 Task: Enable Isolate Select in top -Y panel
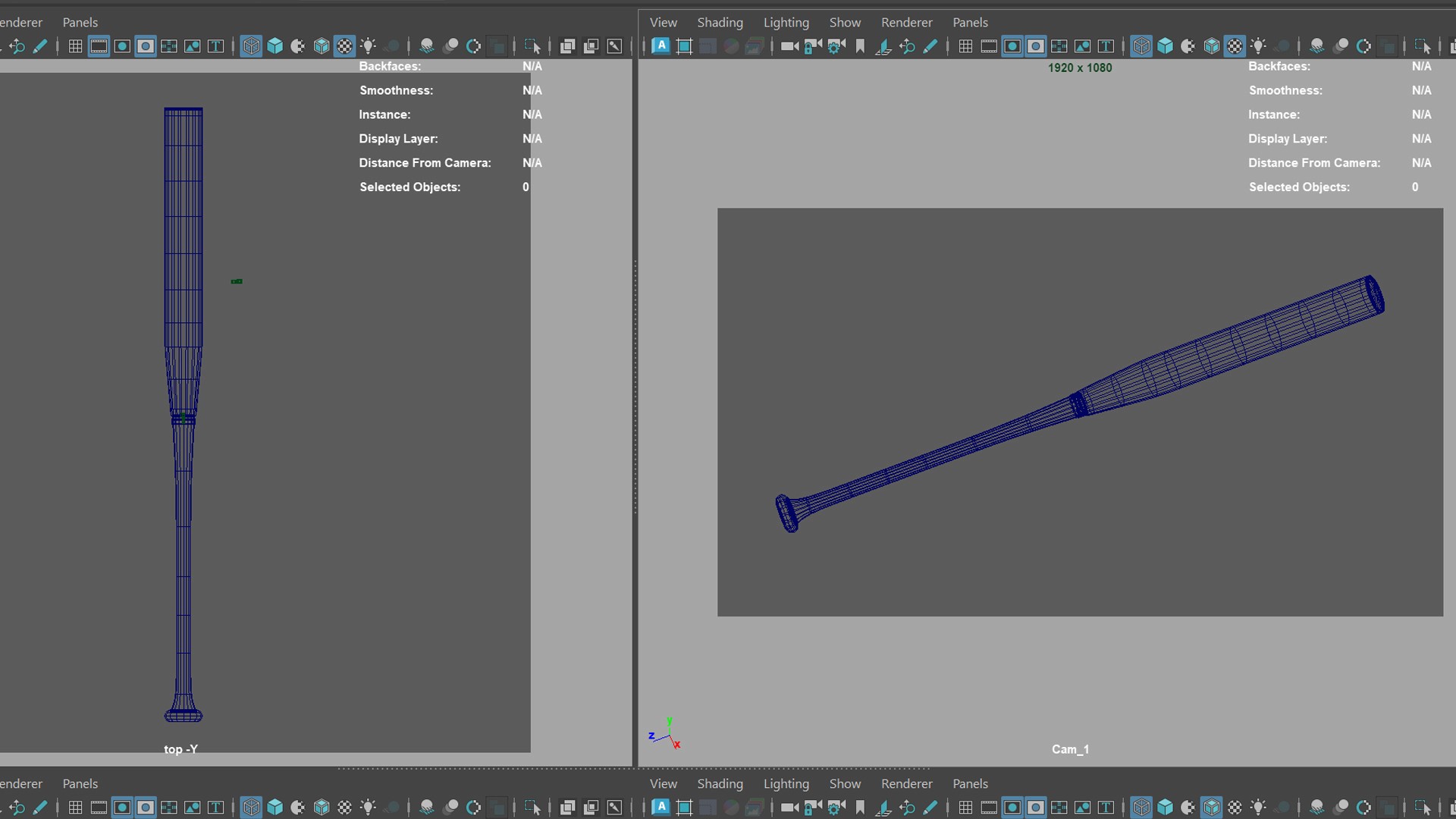(x=532, y=46)
